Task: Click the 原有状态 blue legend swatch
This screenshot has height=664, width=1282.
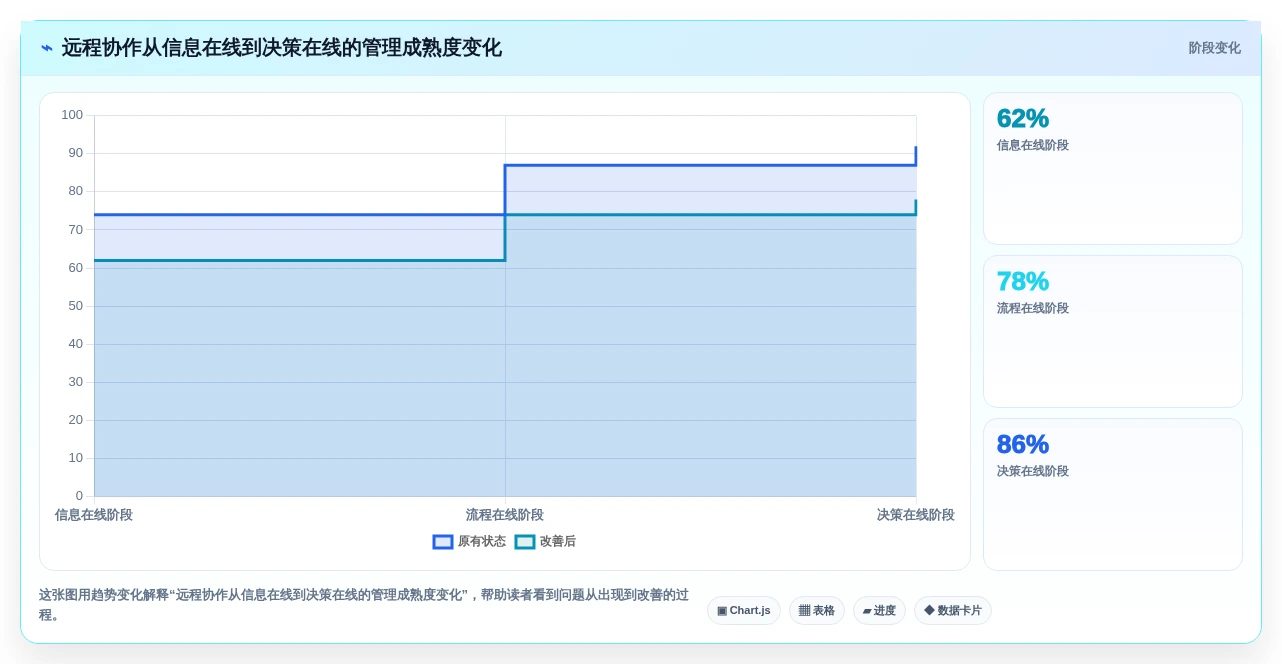Action: click(x=443, y=541)
